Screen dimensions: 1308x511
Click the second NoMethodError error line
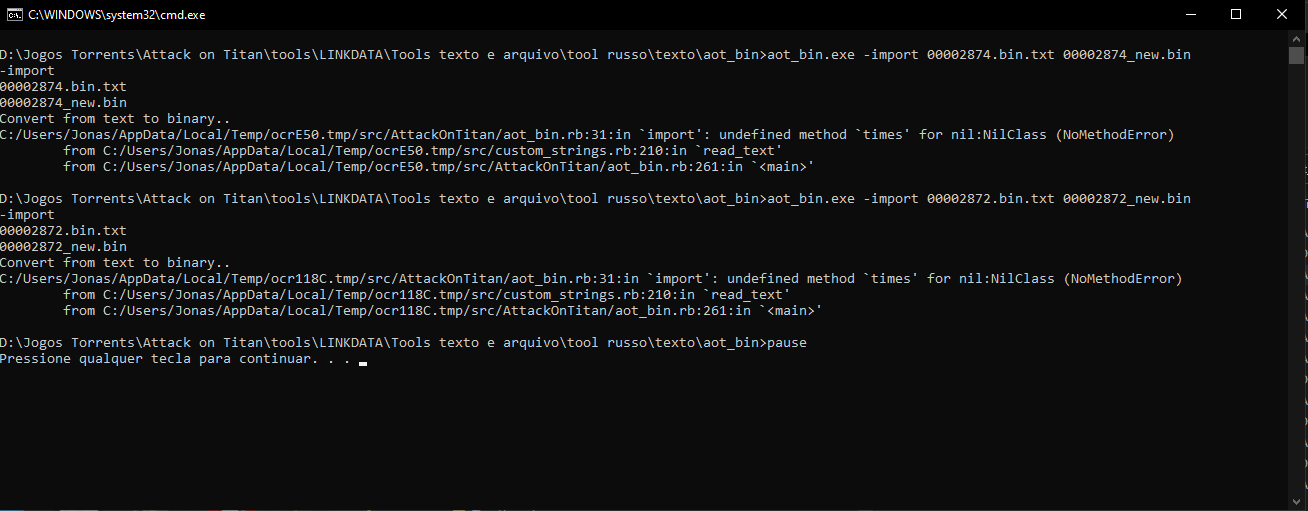click(x=591, y=278)
